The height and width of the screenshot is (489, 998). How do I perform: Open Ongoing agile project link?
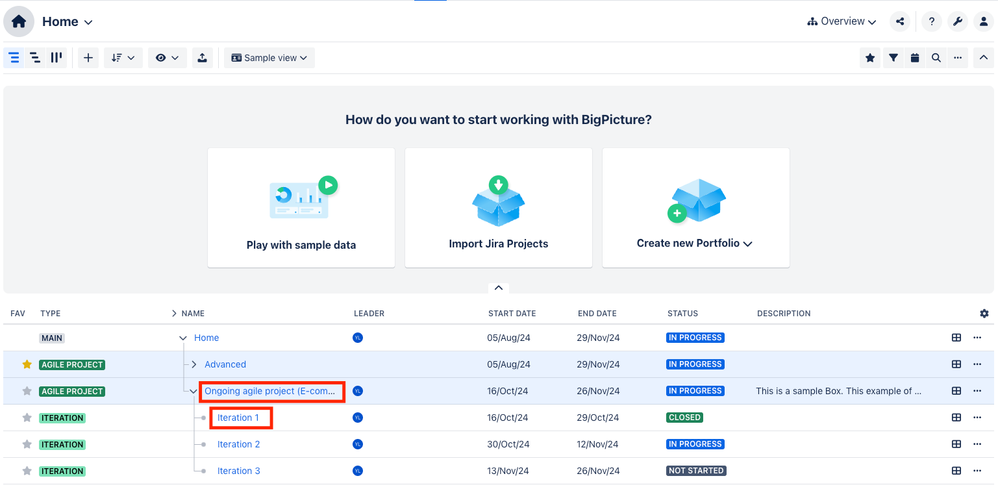[270, 391]
